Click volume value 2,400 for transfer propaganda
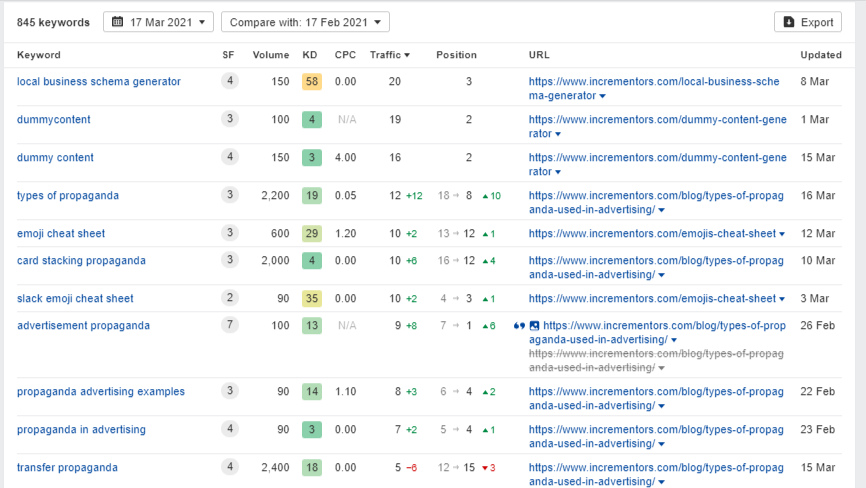 coord(275,468)
